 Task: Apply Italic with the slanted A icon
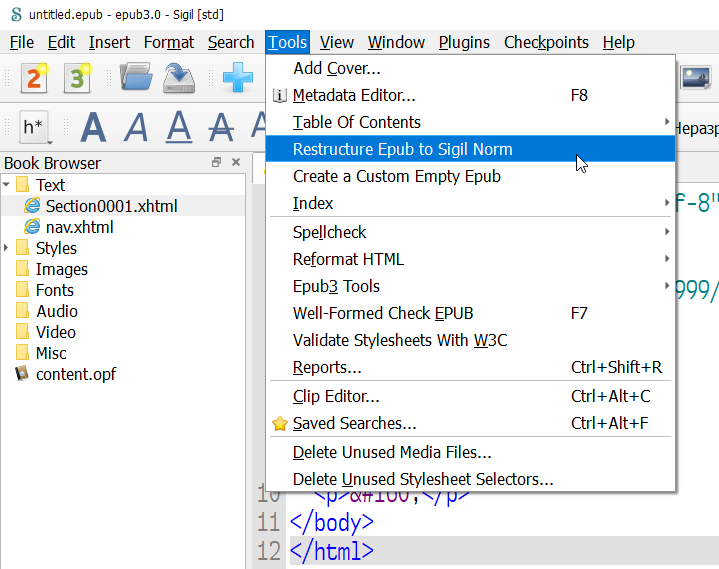(136, 127)
